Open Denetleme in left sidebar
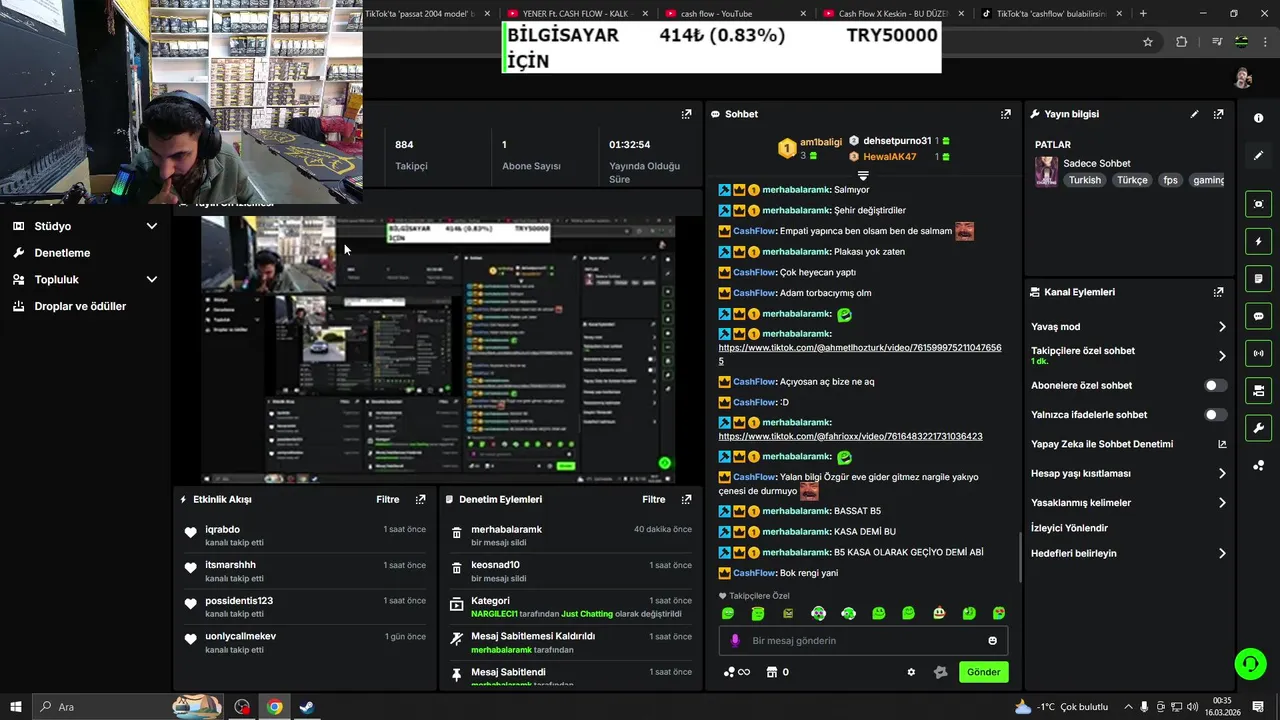The height and width of the screenshot is (720, 1280). tap(62, 253)
